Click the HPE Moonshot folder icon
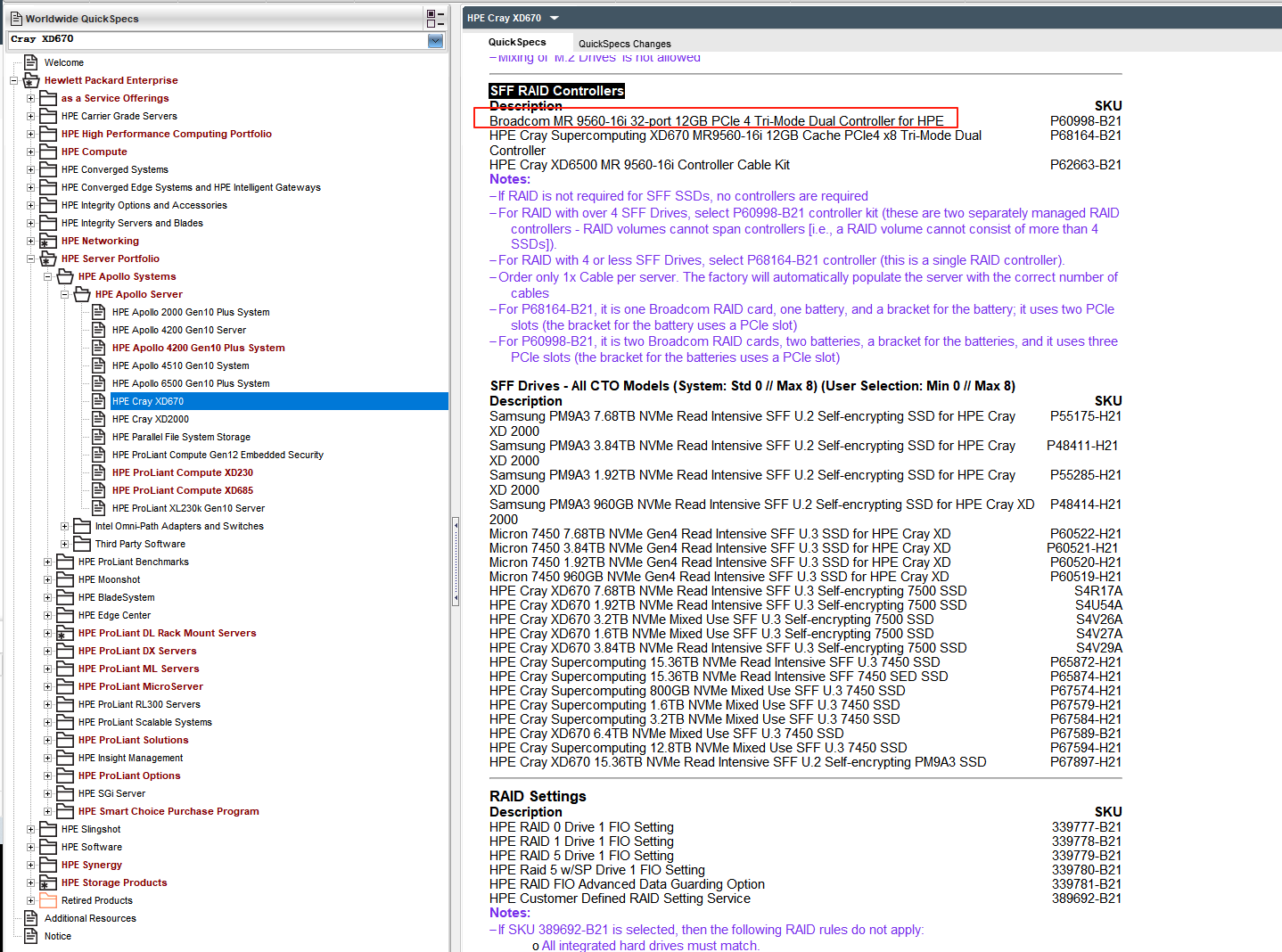1282x952 pixels. (65, 579)
